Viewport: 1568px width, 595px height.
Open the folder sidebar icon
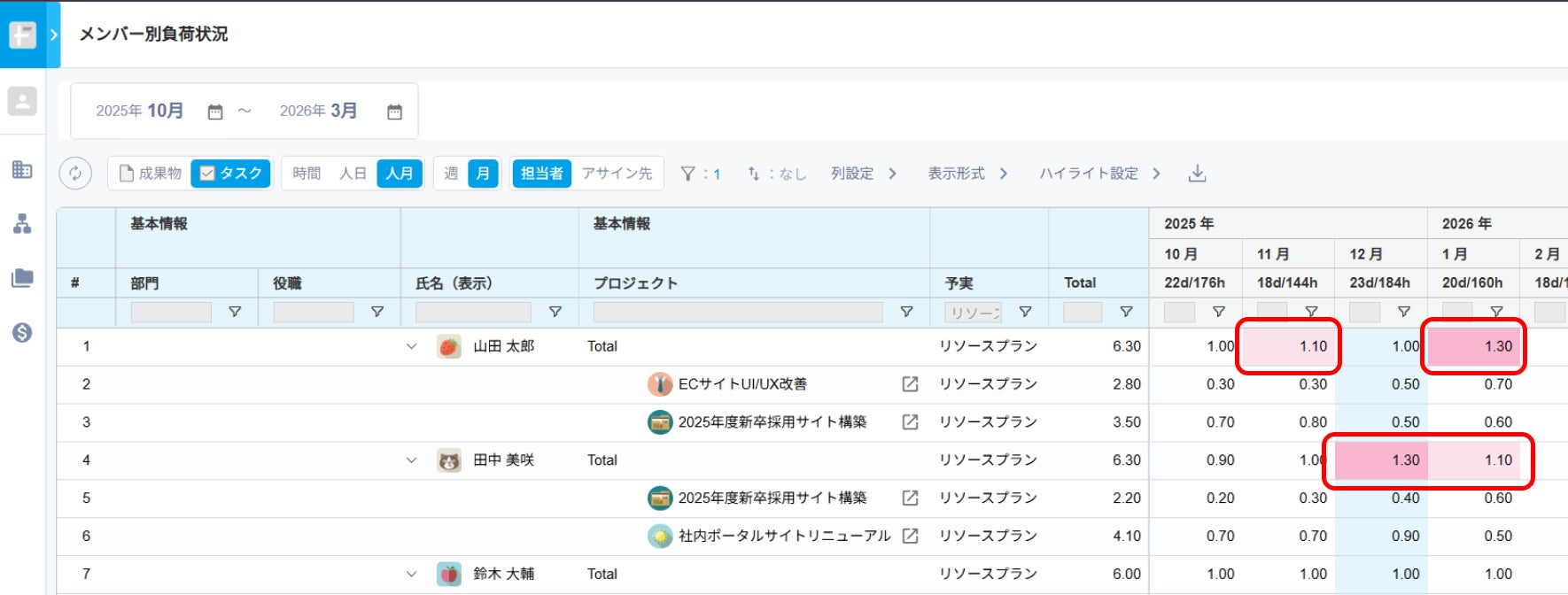[x=22, y=278]
